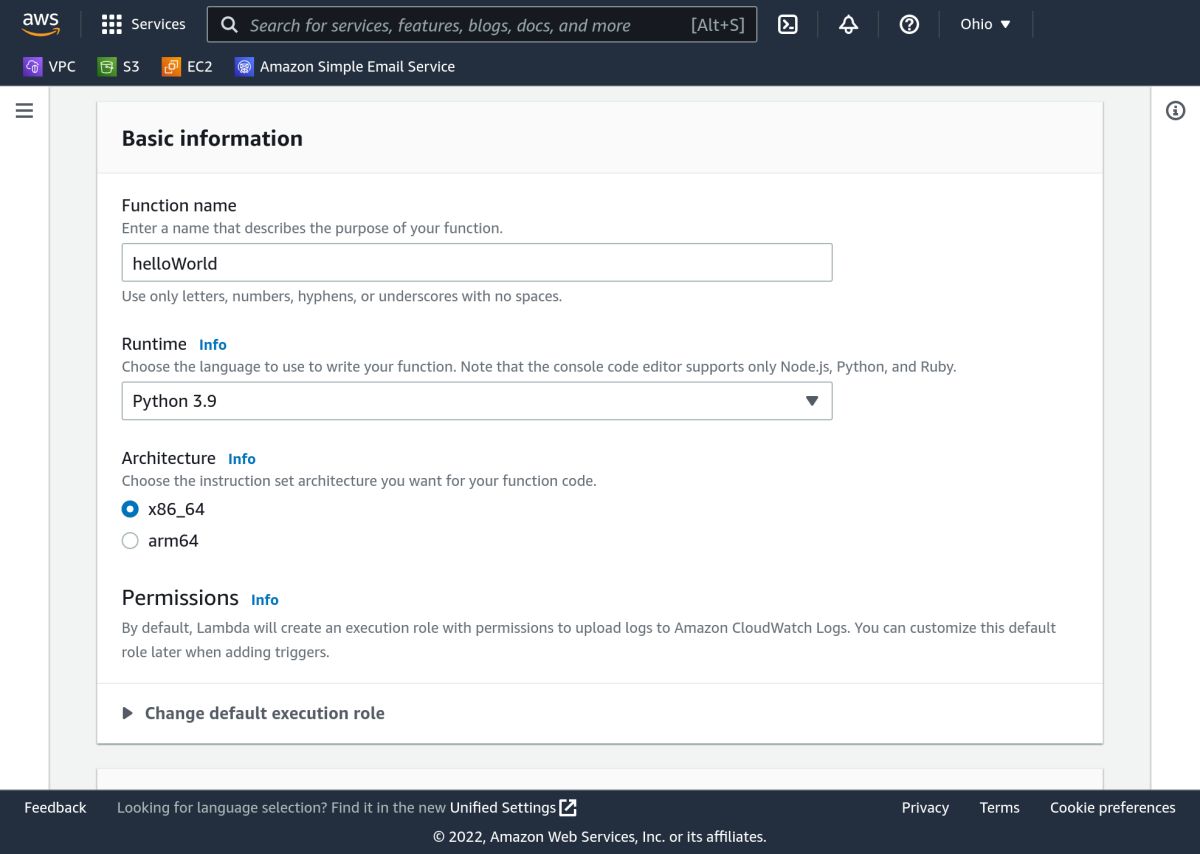1200x854 pixels.
Task: Open the CloudShell terminal icon
Action: tap(788, 24)
